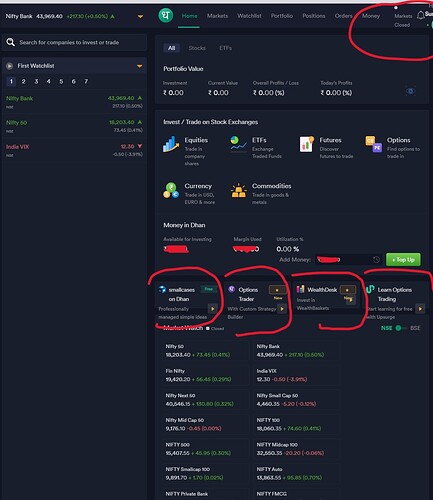Switch to watchlist page 1

click(11, 81)
